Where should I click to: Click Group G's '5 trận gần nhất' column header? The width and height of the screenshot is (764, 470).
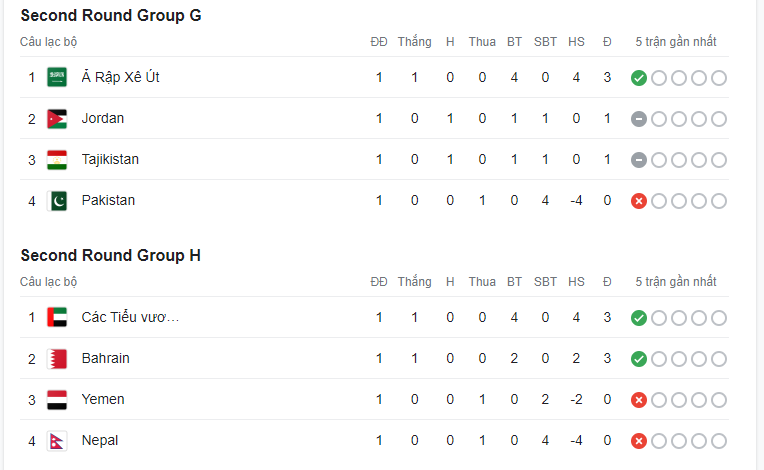[676, 42]
